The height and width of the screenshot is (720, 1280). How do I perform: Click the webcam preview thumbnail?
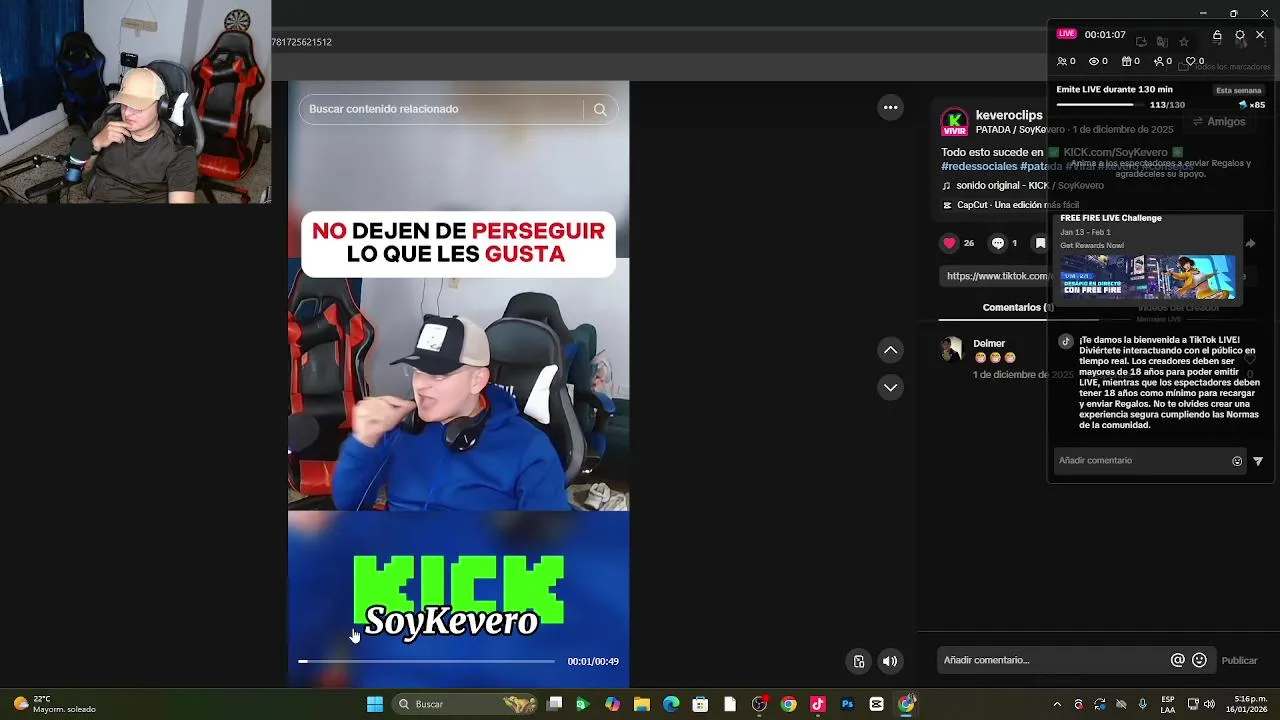pos(135,102)
